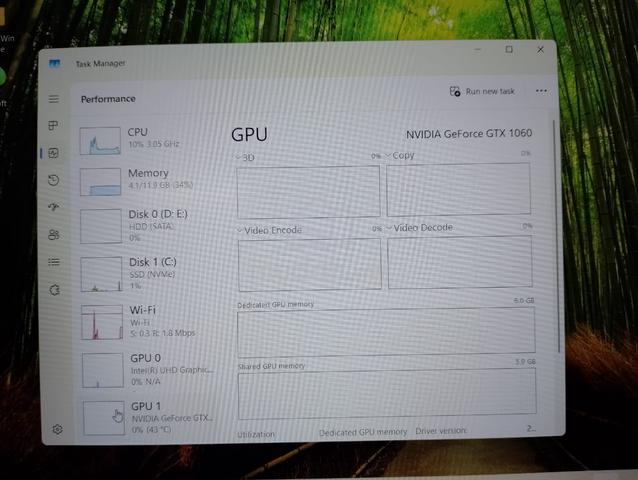Screen dimensions: 638x480
Task: Click the Performance page heading
Action: click(108, 99)
